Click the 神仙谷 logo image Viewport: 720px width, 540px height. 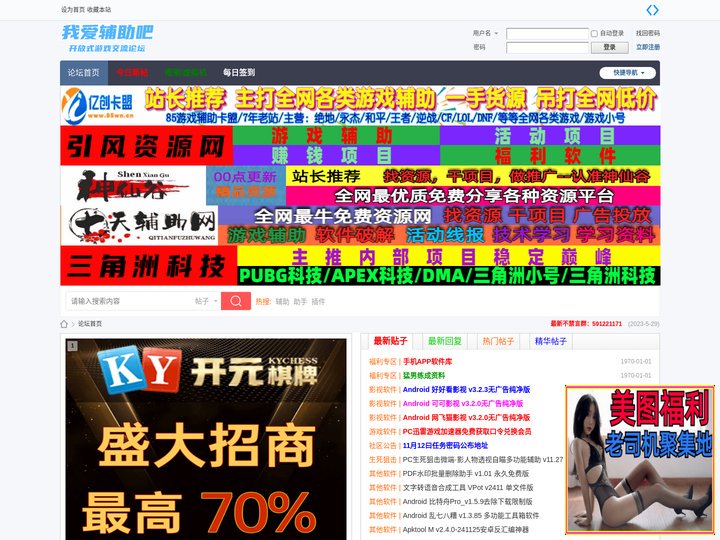coord(133,186)
